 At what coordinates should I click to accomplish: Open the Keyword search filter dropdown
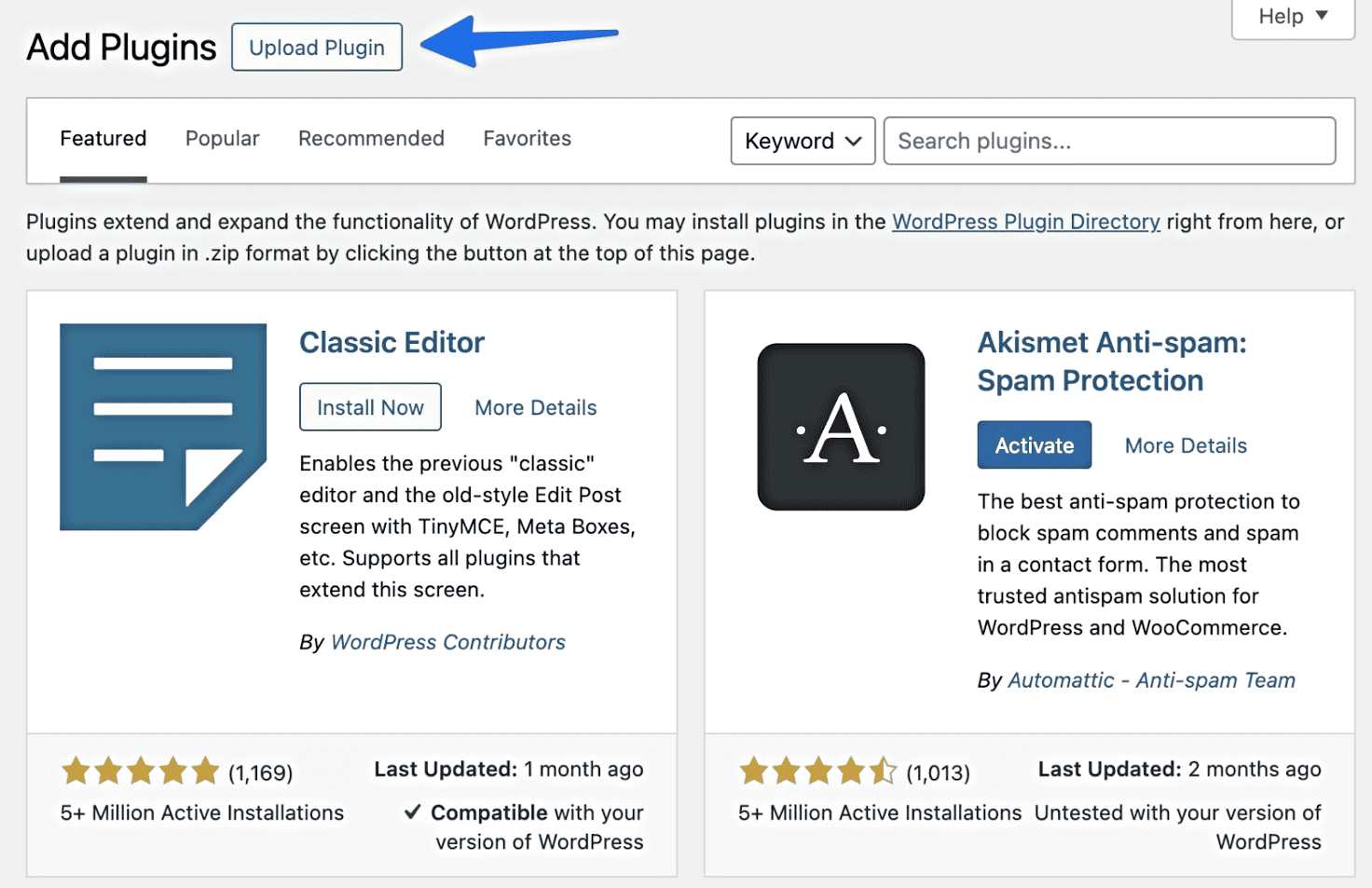coord(802,141)
